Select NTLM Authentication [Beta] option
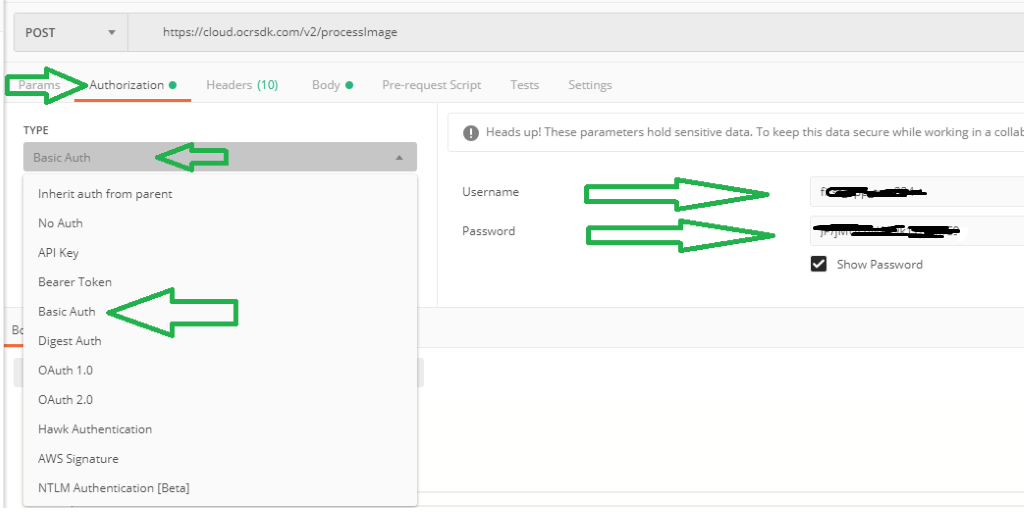The width and height of the screenshot is (1024, 512). (x=219, y=488)
